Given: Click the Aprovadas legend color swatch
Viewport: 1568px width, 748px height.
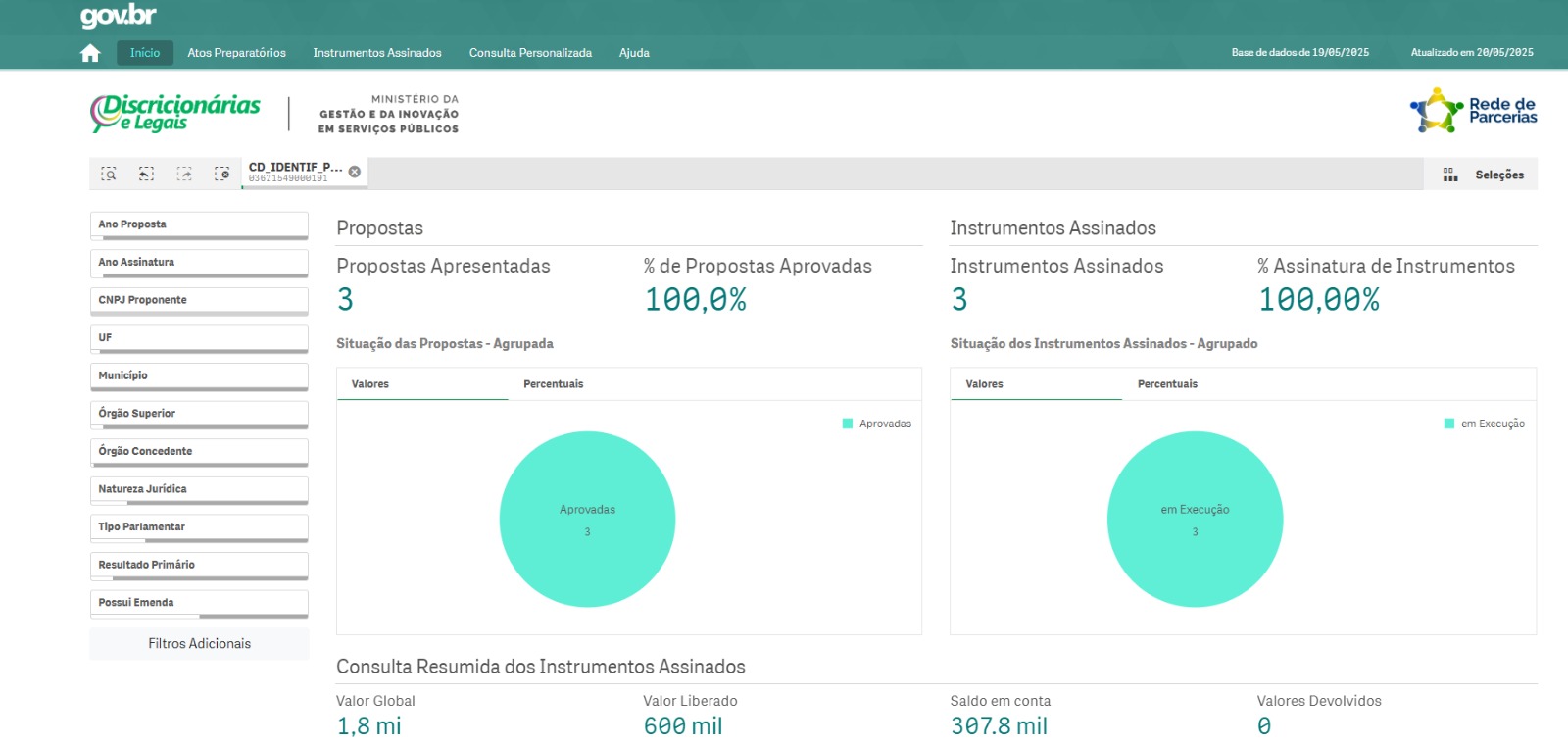Looking at the screenshot, I should [848, 424].
